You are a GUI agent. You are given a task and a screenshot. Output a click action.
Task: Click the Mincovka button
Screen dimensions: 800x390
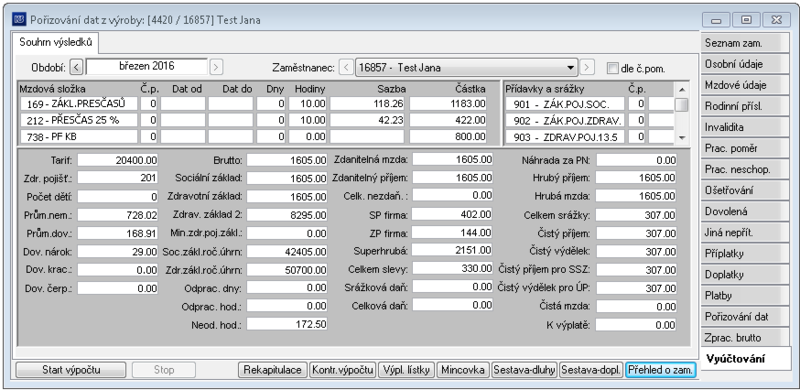(463, 370)
